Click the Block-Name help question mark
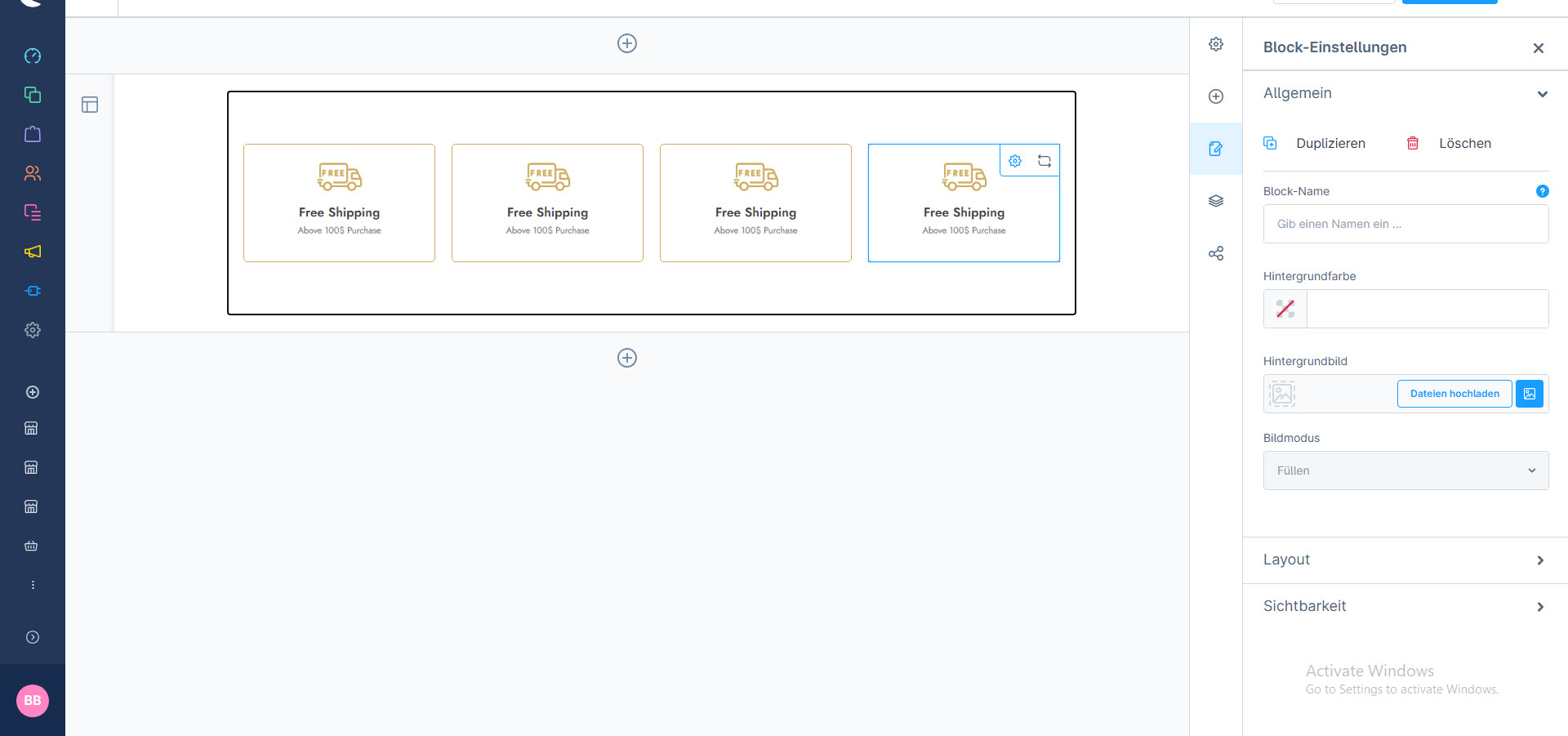This screenshot has width=1568, height=736. tap(1542, 191)
